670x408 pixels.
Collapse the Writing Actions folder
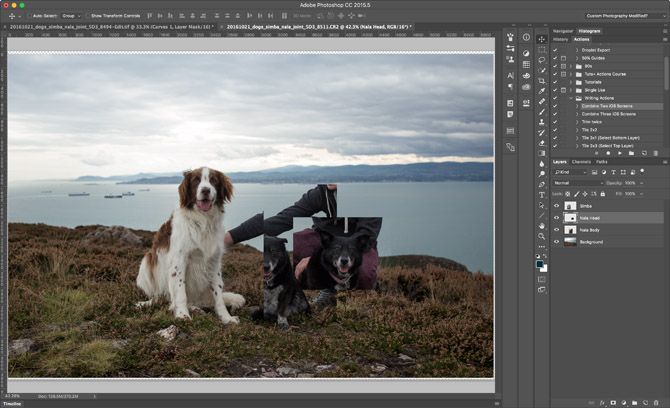pos(571,98)
